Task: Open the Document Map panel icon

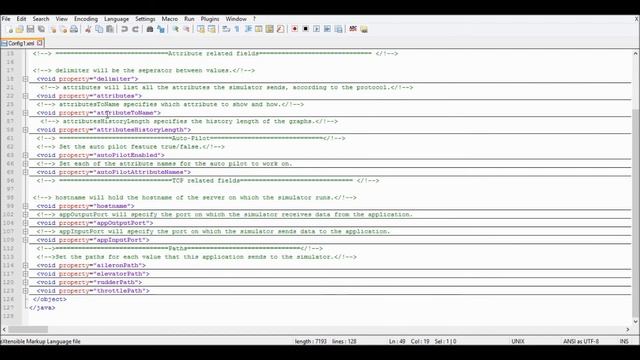Action: [269, 29]
